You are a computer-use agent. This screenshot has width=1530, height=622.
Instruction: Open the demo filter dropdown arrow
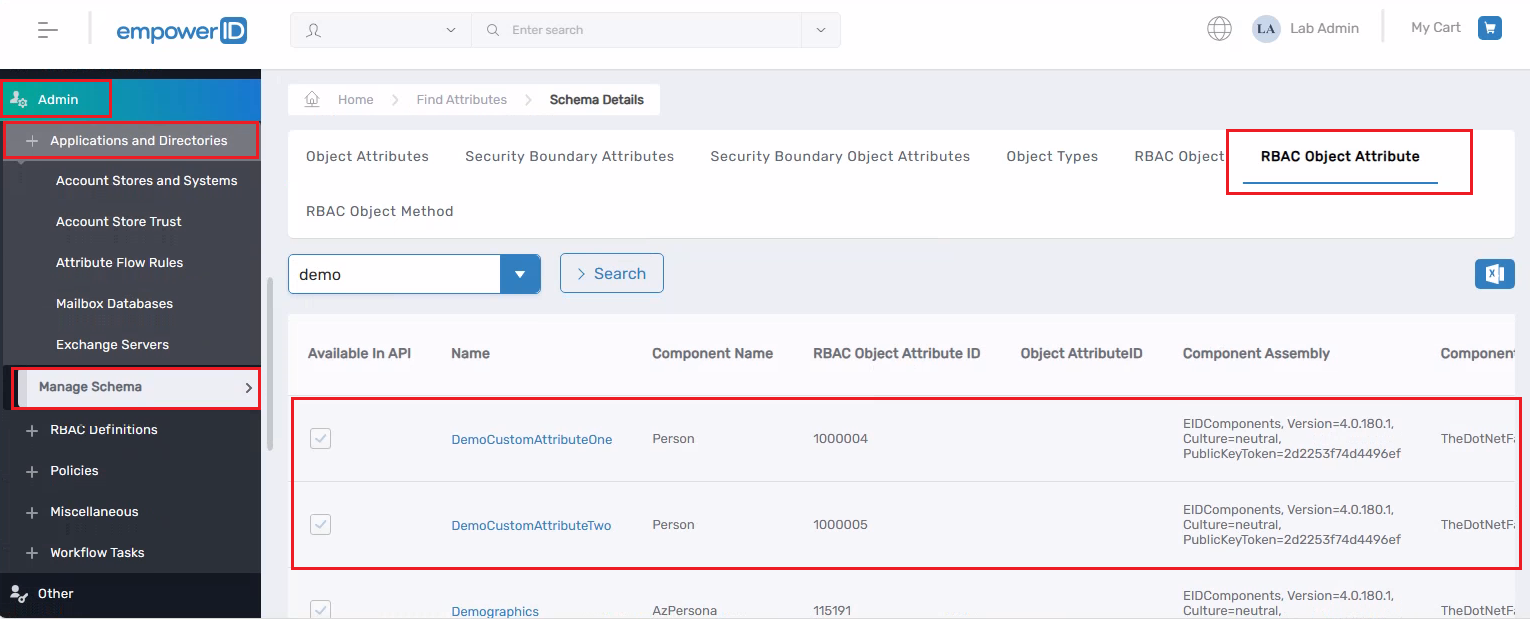click(x=520, y=274)
